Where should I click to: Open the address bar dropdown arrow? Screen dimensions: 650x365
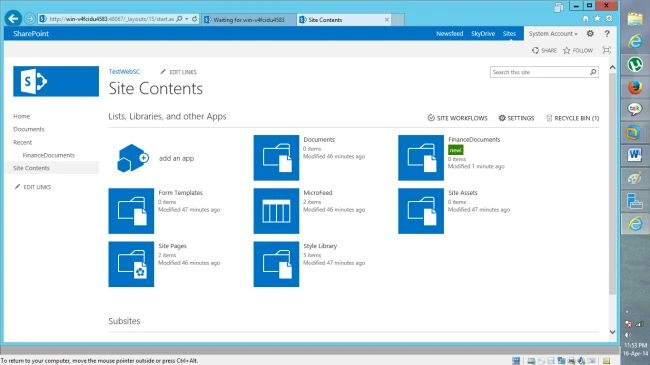[x=187, y=19]
